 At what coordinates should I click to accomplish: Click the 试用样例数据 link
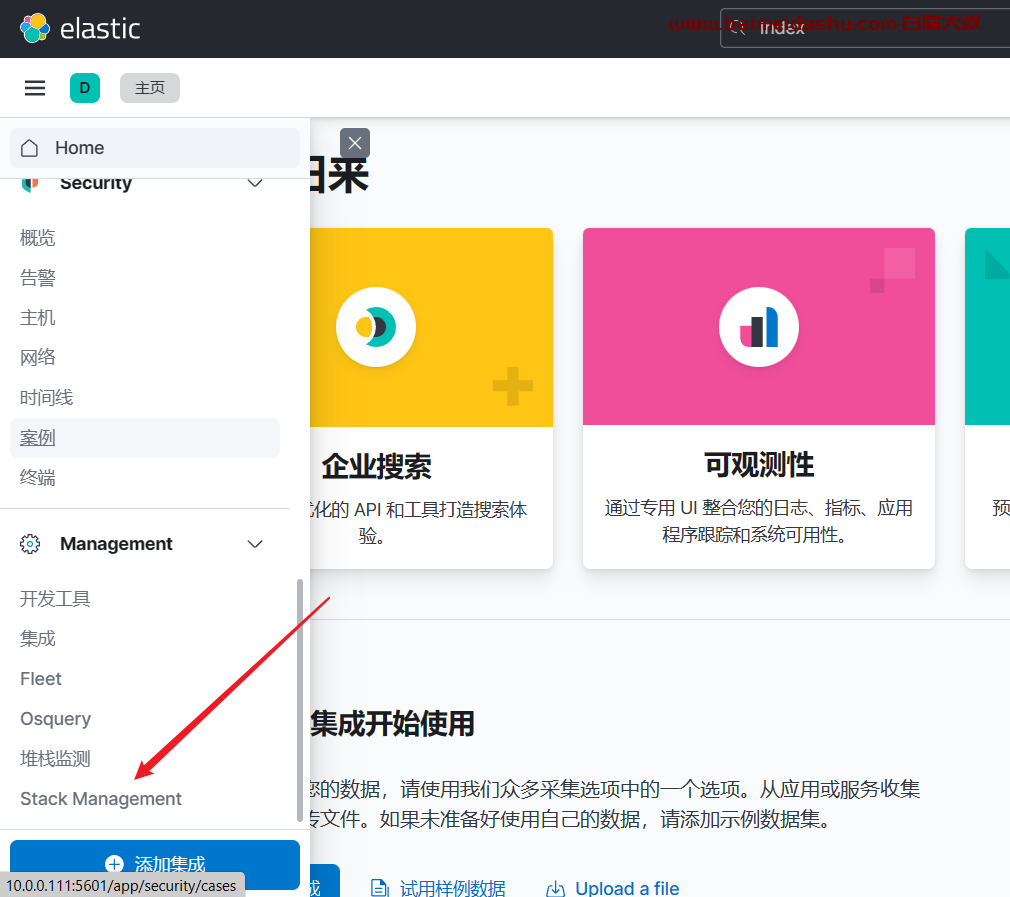[x=452, y=889]
